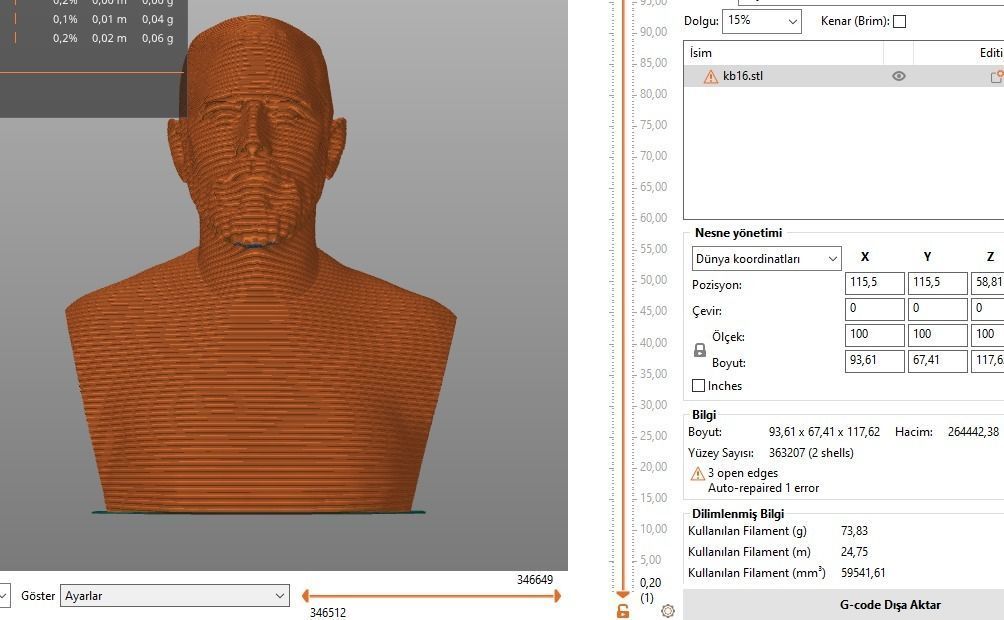Click the Pozisyon Y field
The height and width of the screenshot is (620, 1004).
coord(937,282)
